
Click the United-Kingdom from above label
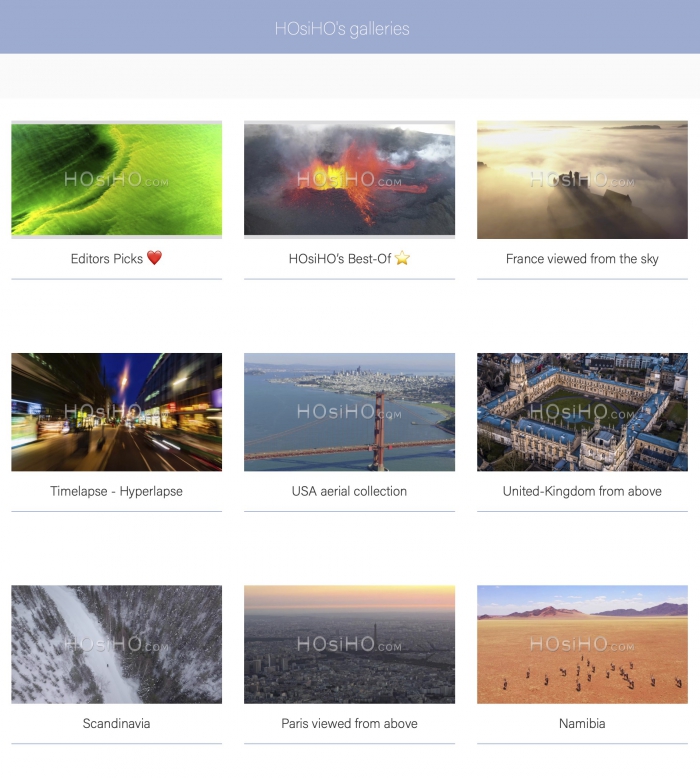582,491
